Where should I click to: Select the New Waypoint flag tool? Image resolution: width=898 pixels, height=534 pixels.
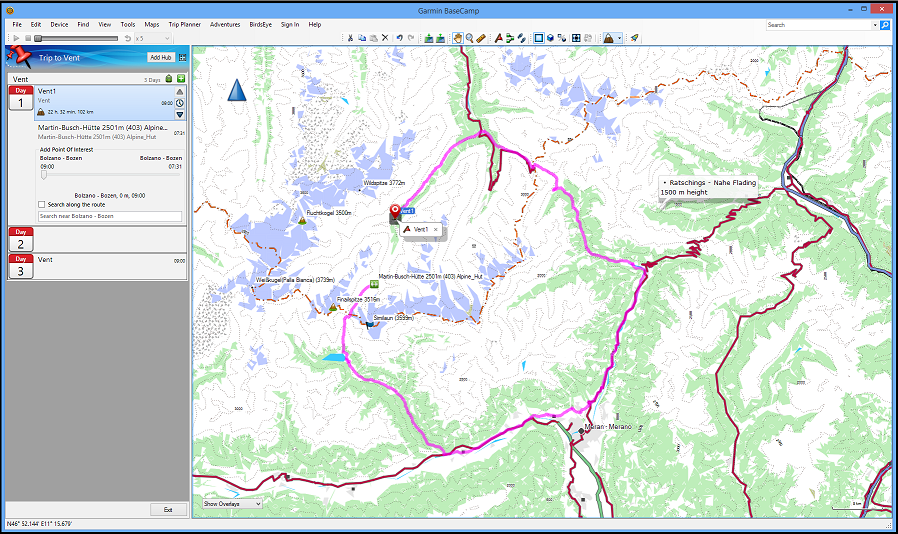pyautogui.click(x=498, y=38)
